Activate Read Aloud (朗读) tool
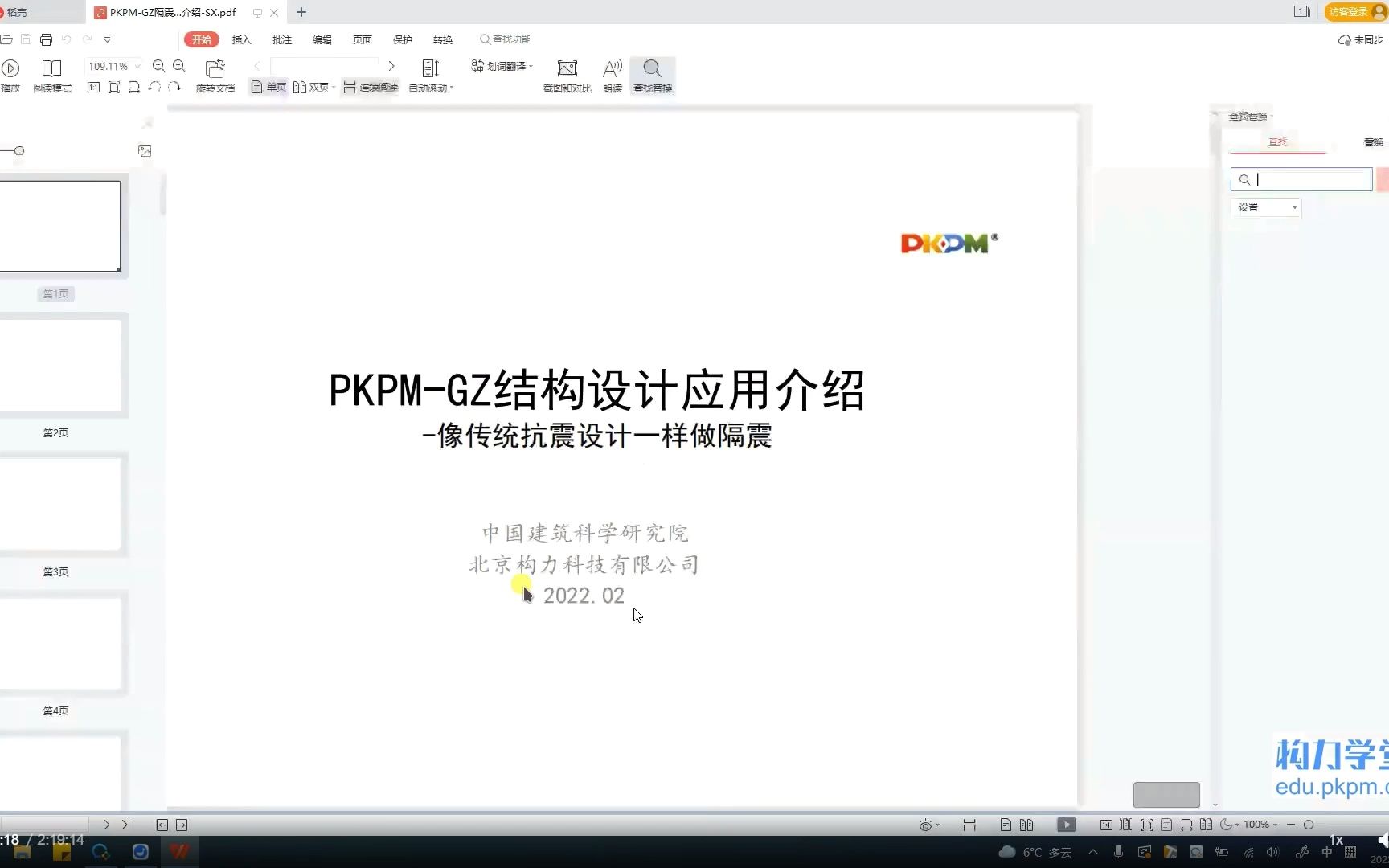The width and height of the screenshot is (1389, 868). (x=613, y=76)
